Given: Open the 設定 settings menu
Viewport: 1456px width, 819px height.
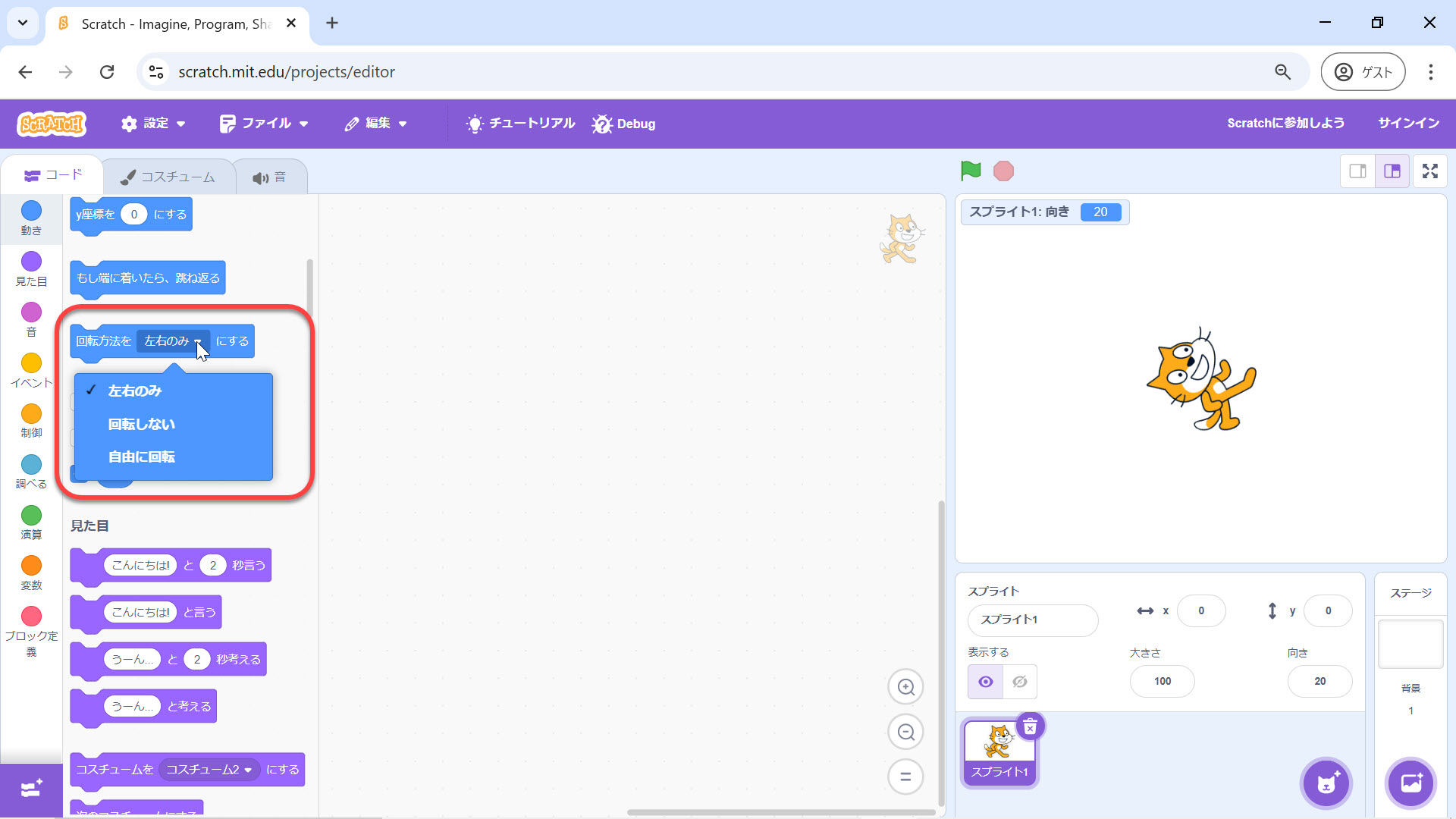Looking at the screenshot, I should click(153, 124).
